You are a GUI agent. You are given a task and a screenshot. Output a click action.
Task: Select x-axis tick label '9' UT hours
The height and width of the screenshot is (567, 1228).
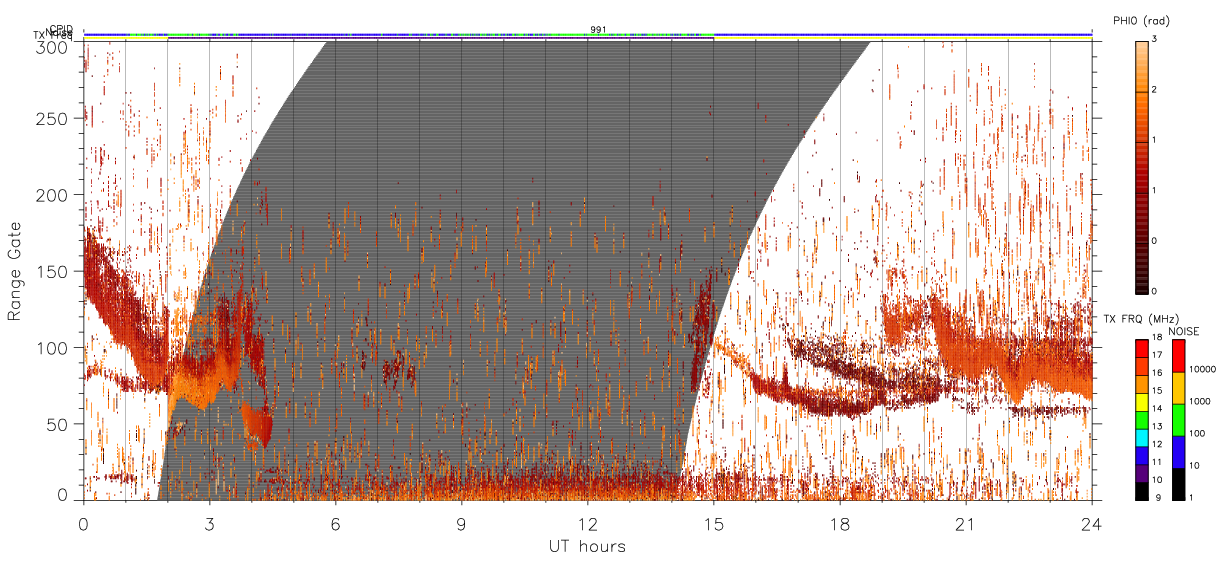coord(462,524)
